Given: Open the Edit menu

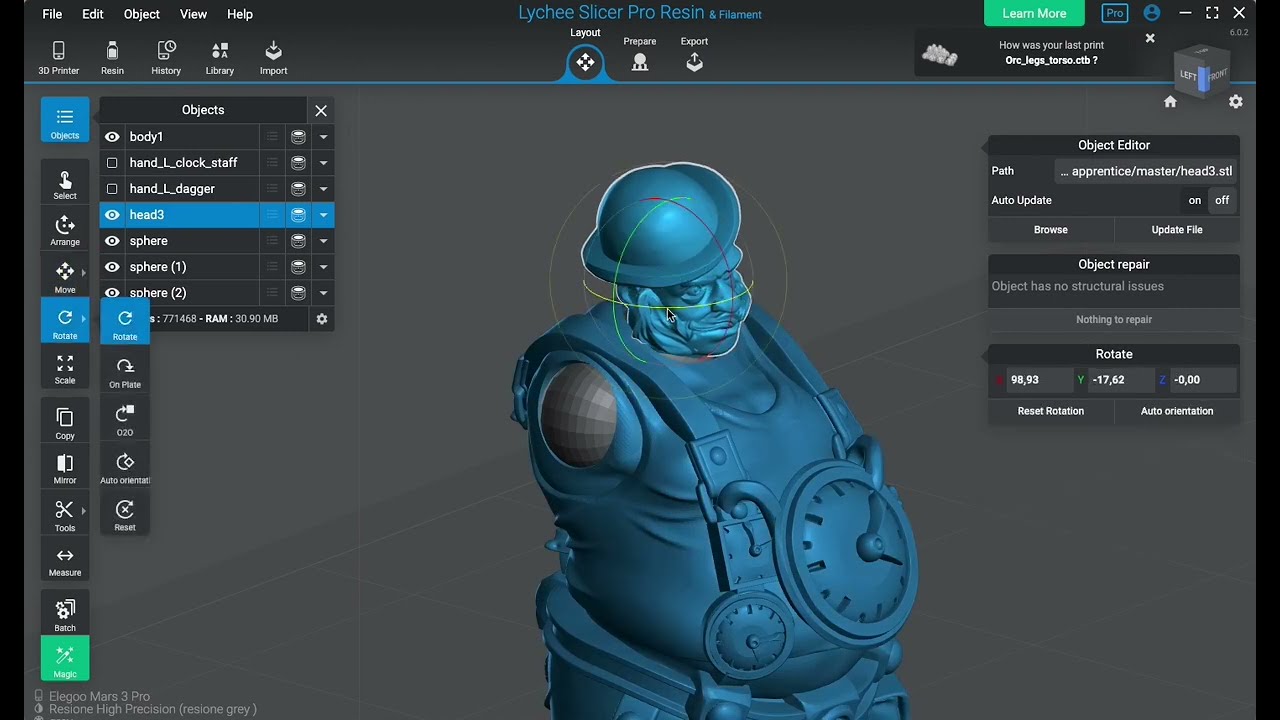Looking at the screenshot, I should click(93, 14).
